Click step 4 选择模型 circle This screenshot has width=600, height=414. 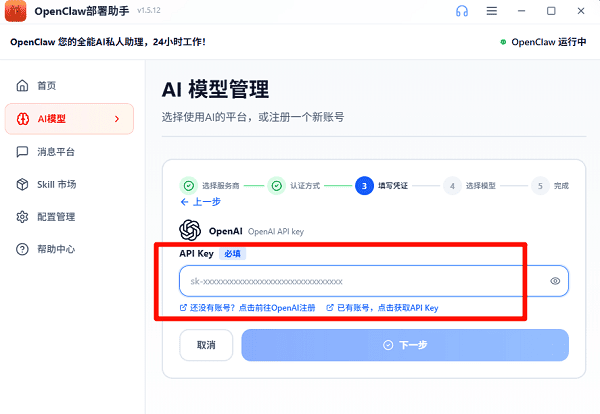(x=452, y=186)
